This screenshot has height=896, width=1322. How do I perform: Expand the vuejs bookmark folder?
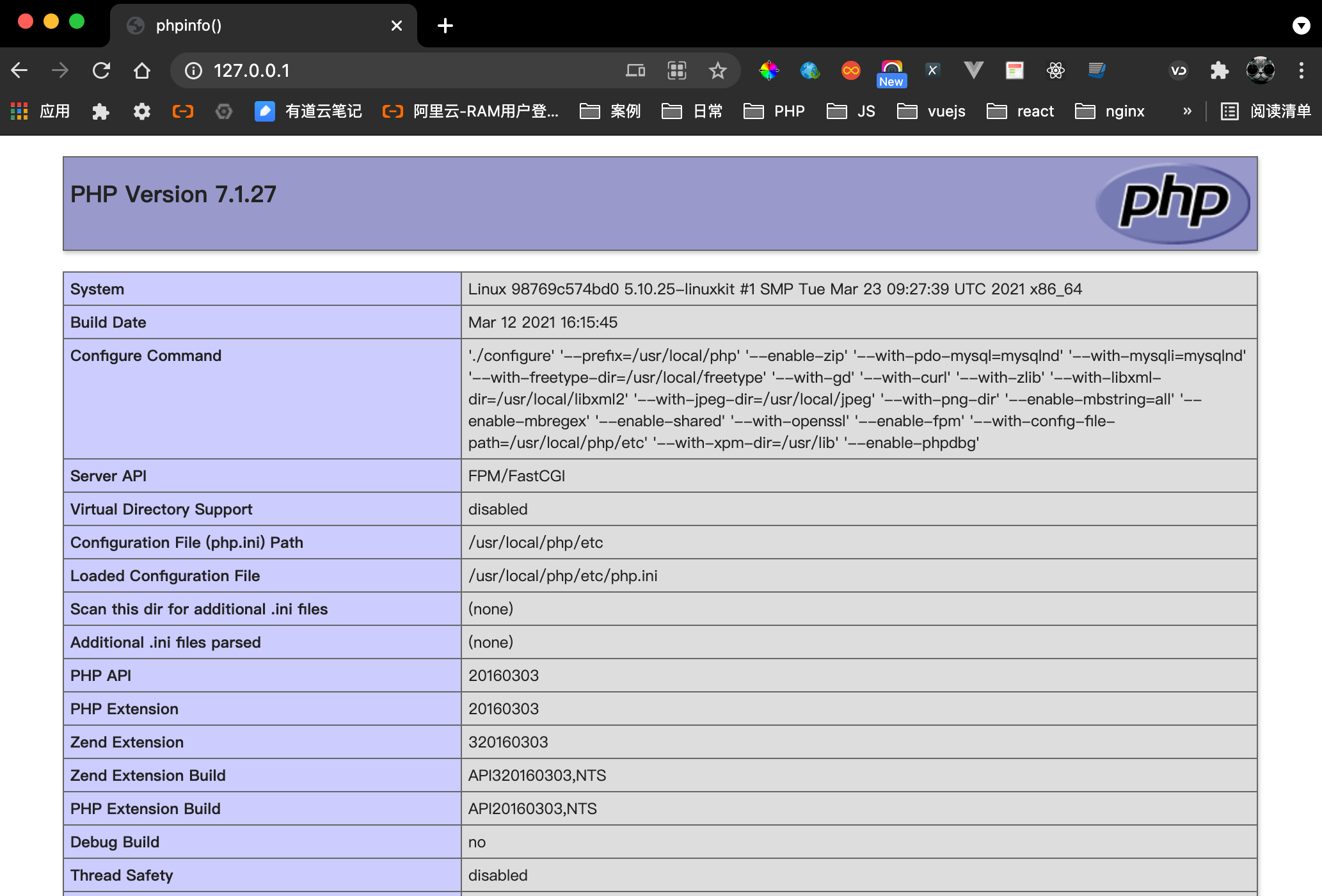click(931, 111)
